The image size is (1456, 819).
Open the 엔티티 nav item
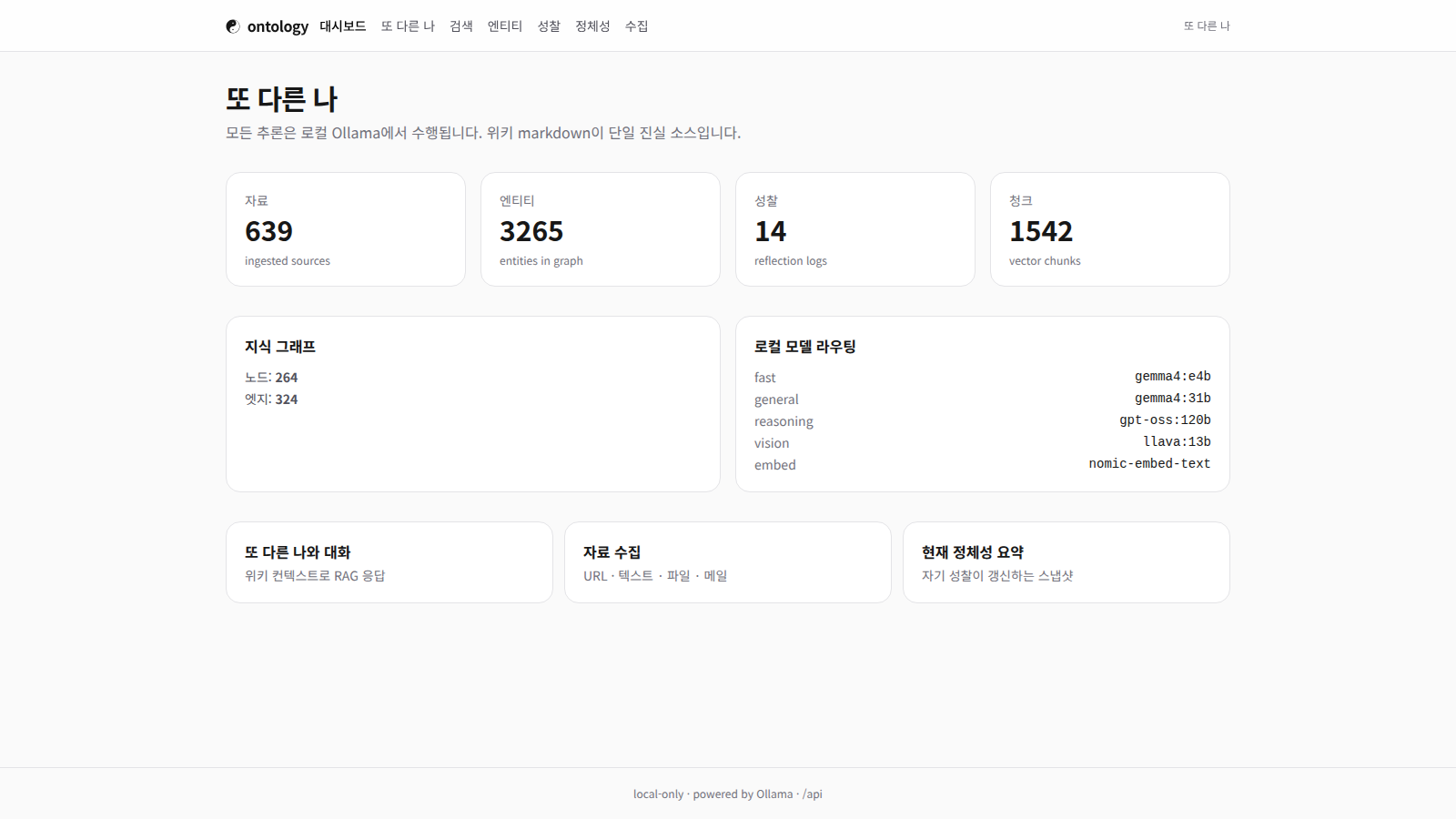pos(505,26)
